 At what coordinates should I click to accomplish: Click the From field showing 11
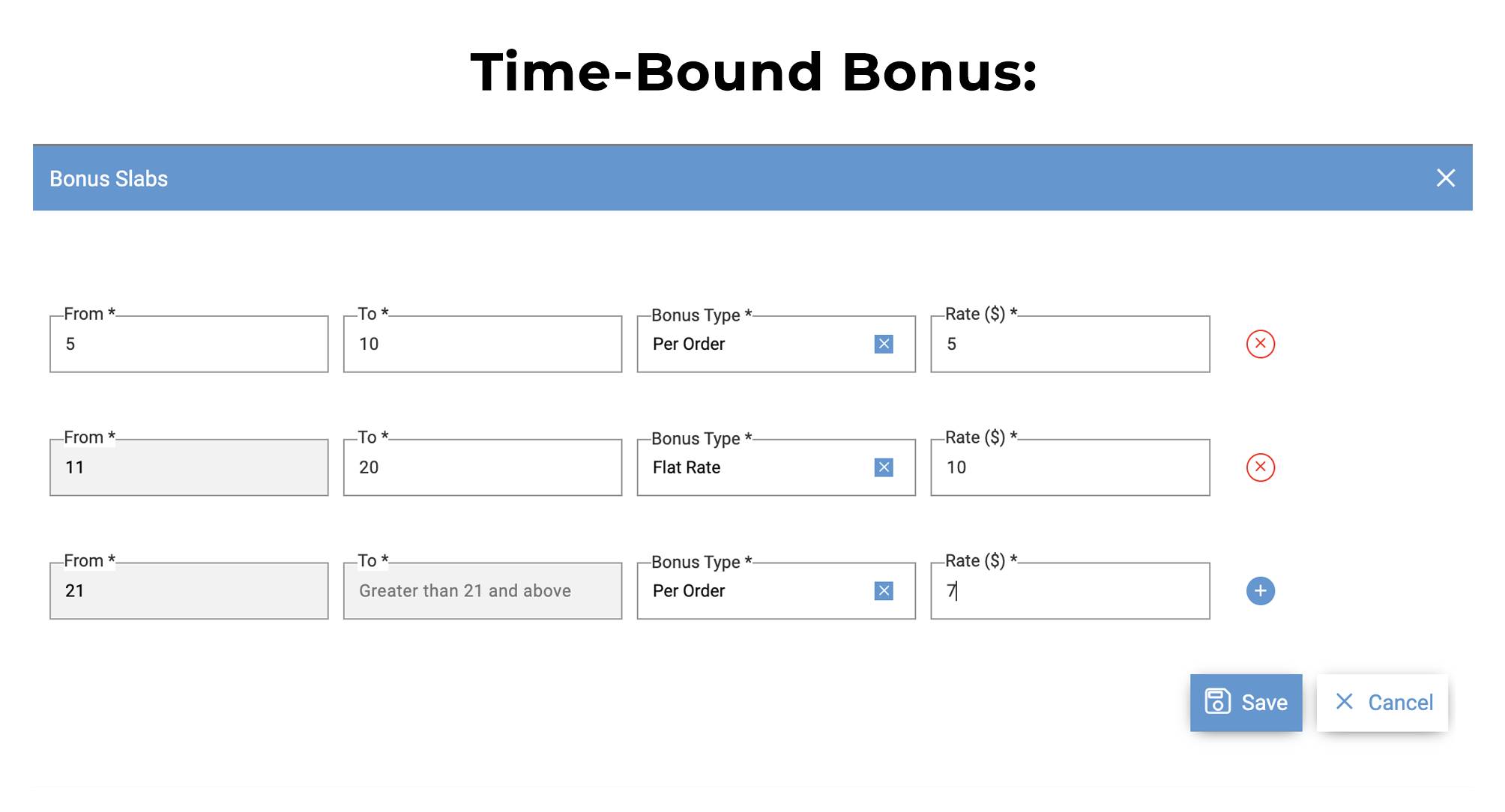189,467
